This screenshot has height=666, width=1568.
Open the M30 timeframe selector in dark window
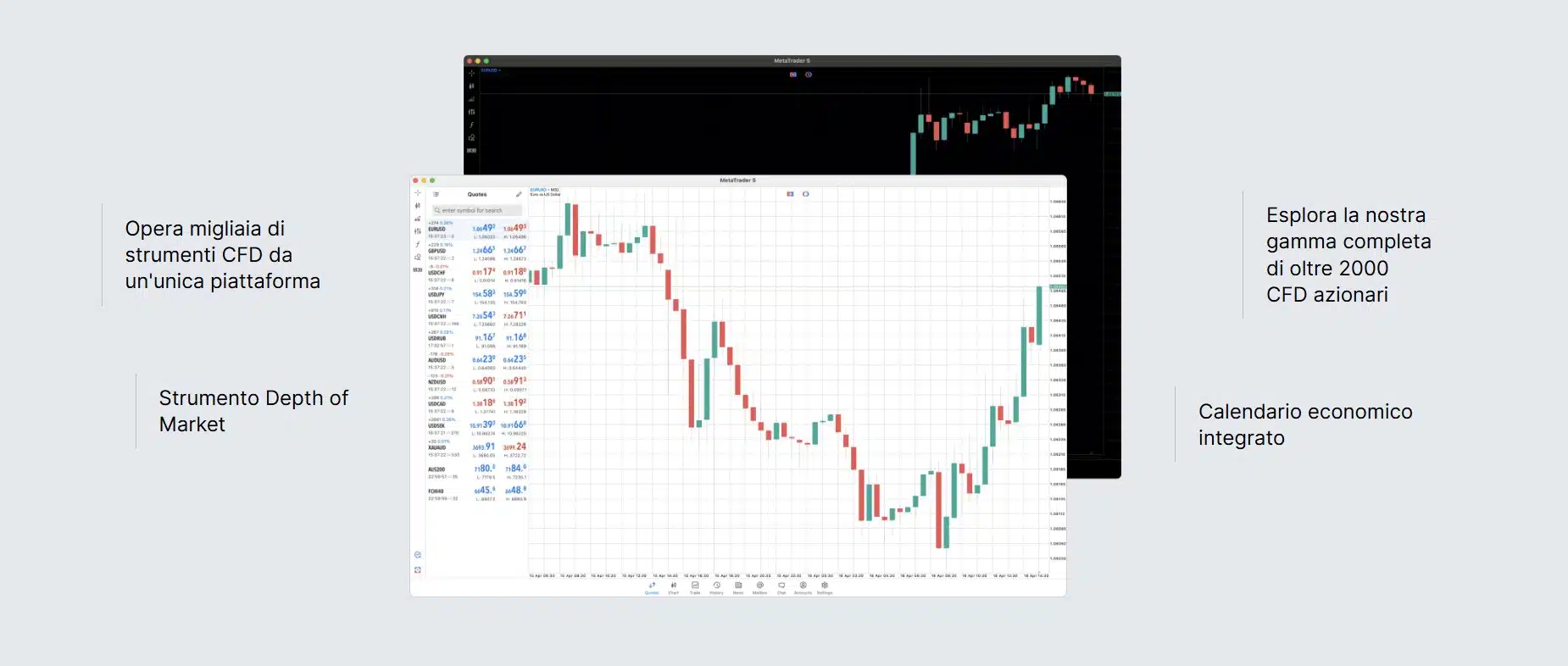(x=471, y=151)
